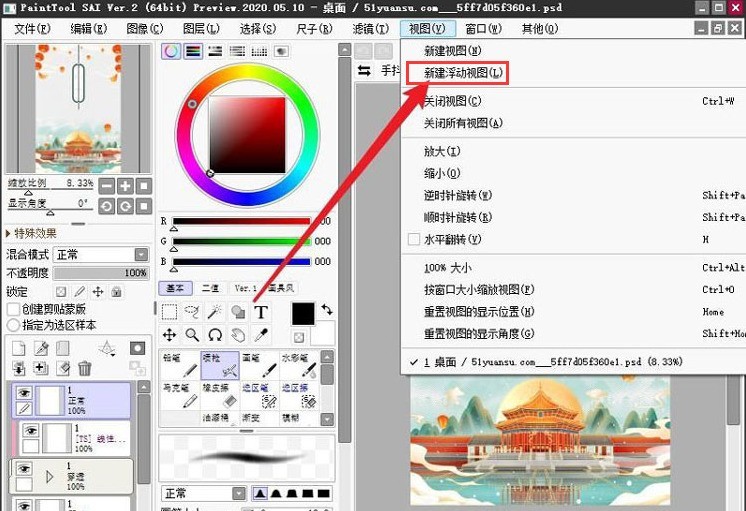Screen dimensions: 746x511
Task: Pick the Eyedropper color picker tool
Action: point(261,335)
